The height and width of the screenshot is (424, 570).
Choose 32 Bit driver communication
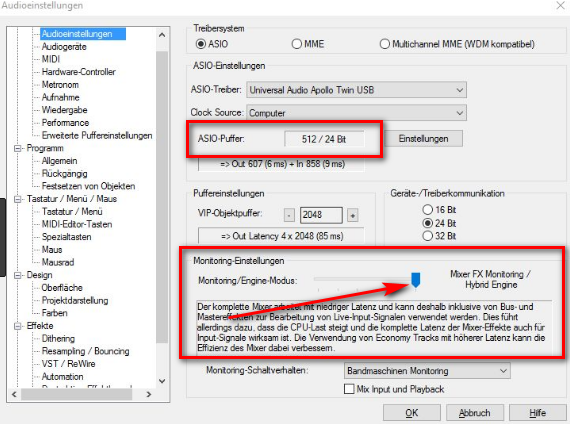coord(439,236)
